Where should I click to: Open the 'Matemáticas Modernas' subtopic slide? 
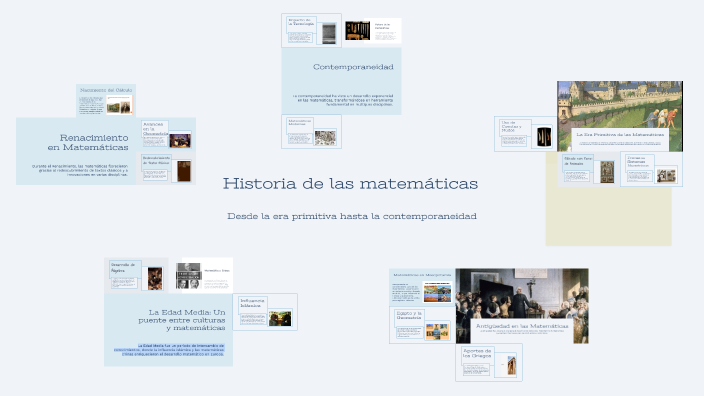311,132
